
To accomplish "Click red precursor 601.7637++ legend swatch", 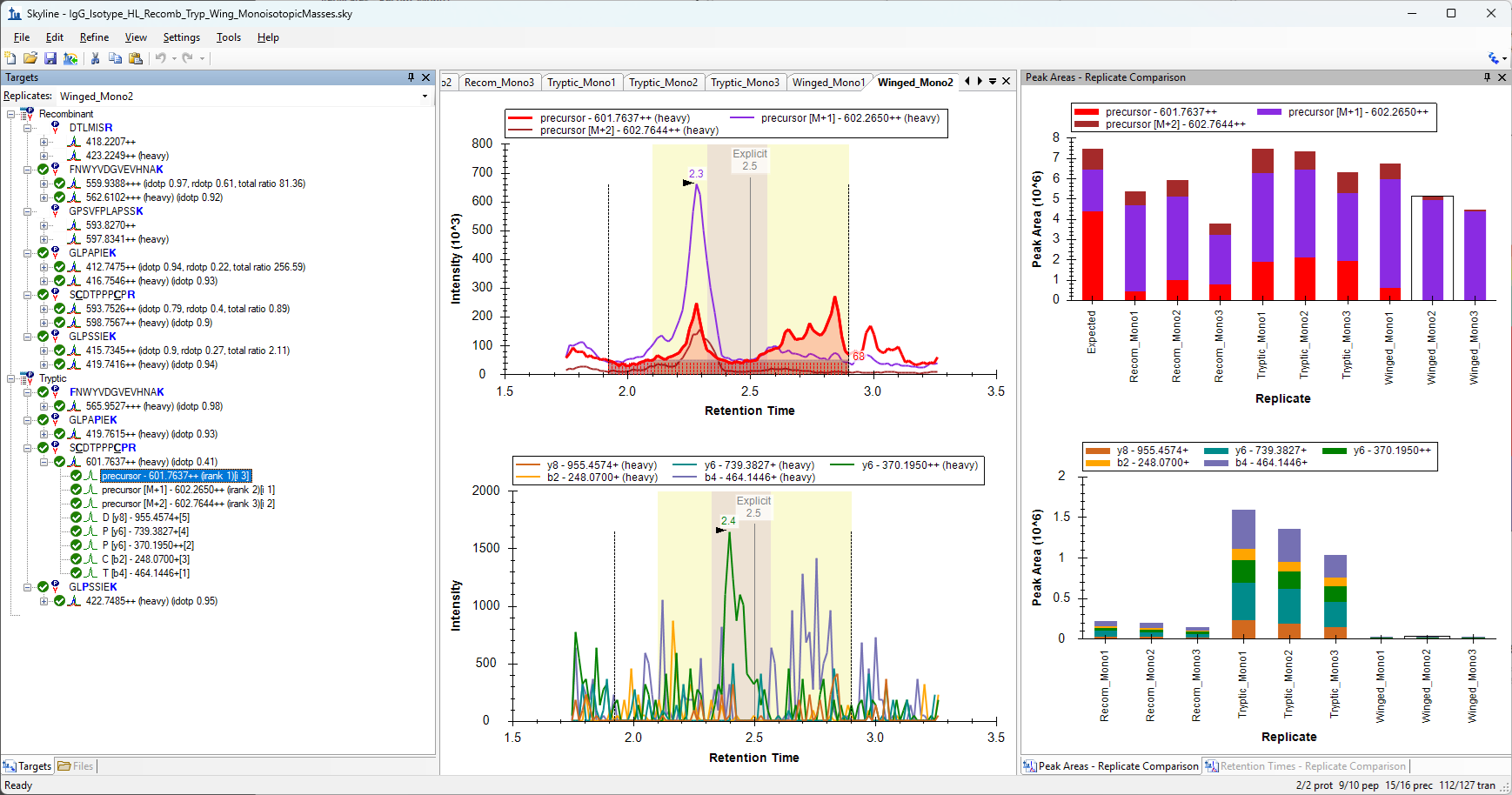I will point(520,118).
